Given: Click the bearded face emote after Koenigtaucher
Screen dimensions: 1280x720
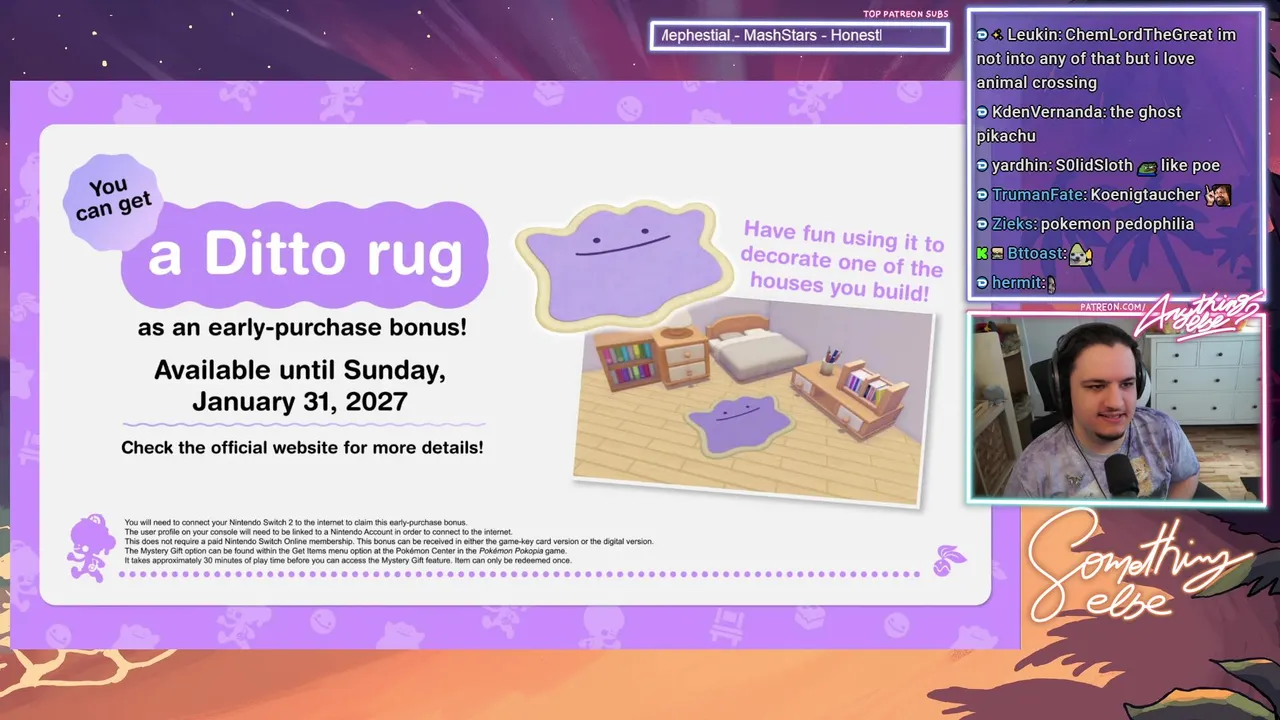Looking at the screenshot, I should (1217, 195).
